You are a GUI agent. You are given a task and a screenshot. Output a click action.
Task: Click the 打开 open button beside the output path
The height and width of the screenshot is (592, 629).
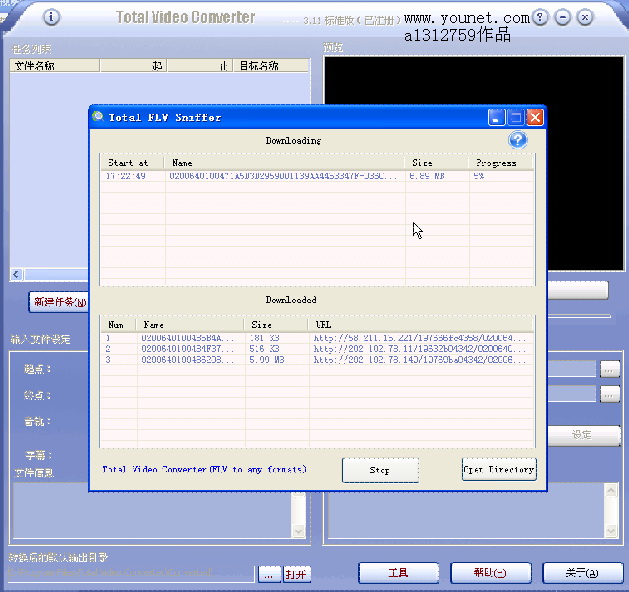tap(296, 574)
